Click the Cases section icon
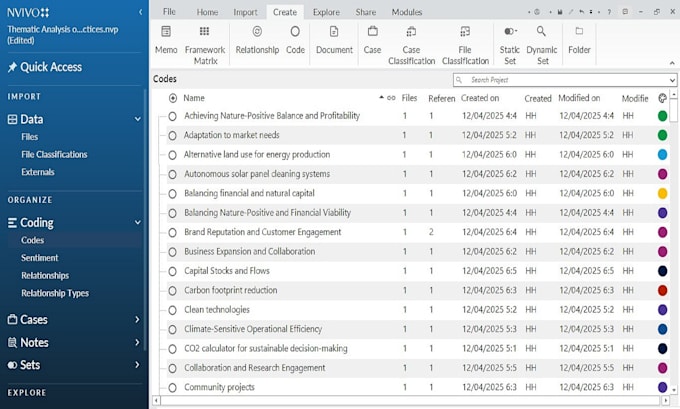 coord(12,320)
